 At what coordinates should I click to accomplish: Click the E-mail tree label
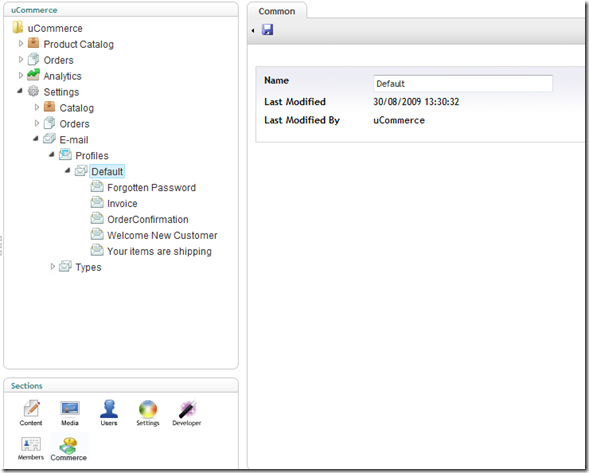point(74,140)
